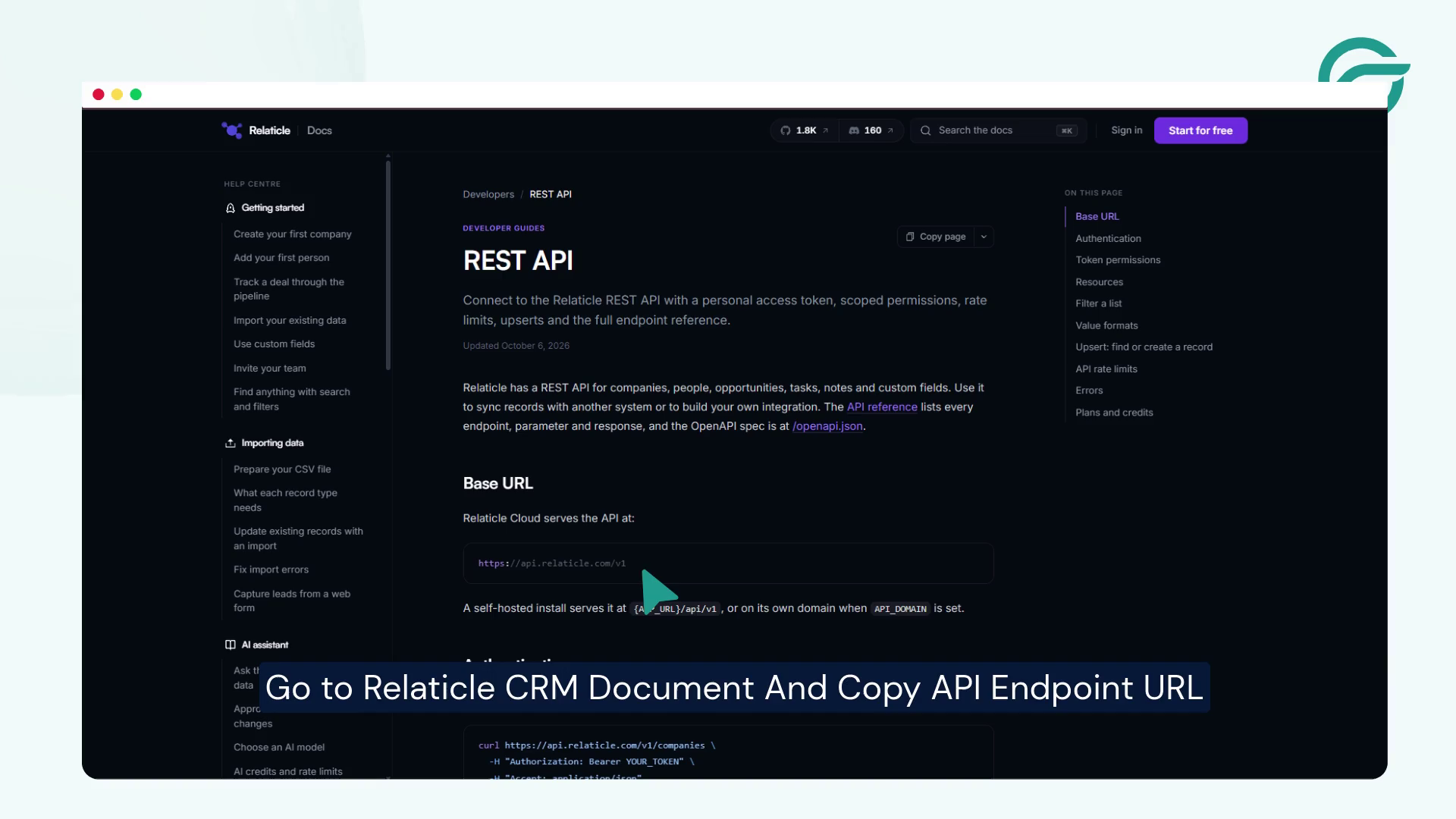Click the Start for free button

pyautogui.click(x=1200, y=130)
